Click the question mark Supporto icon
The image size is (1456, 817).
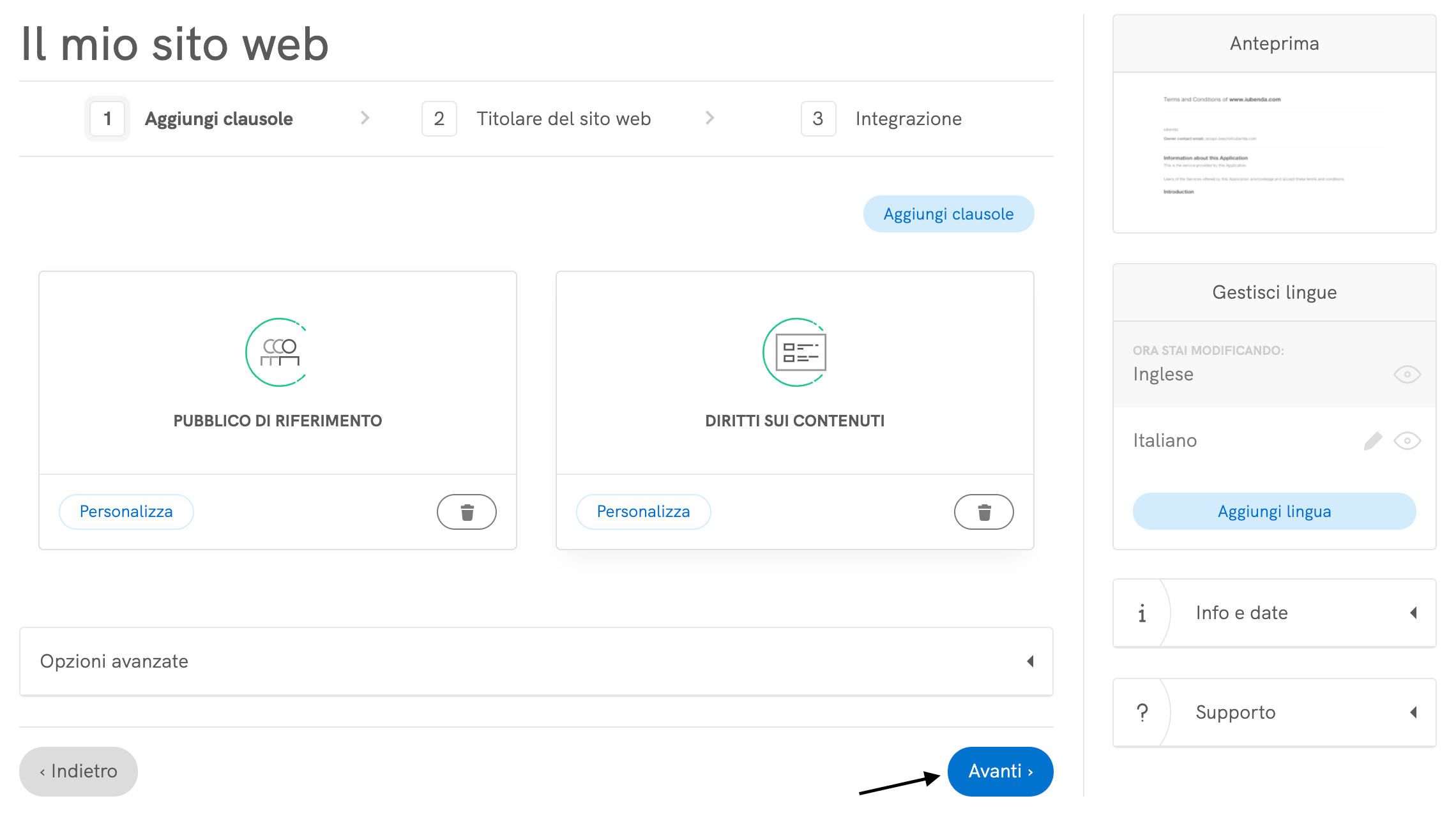click(1142, 712)
